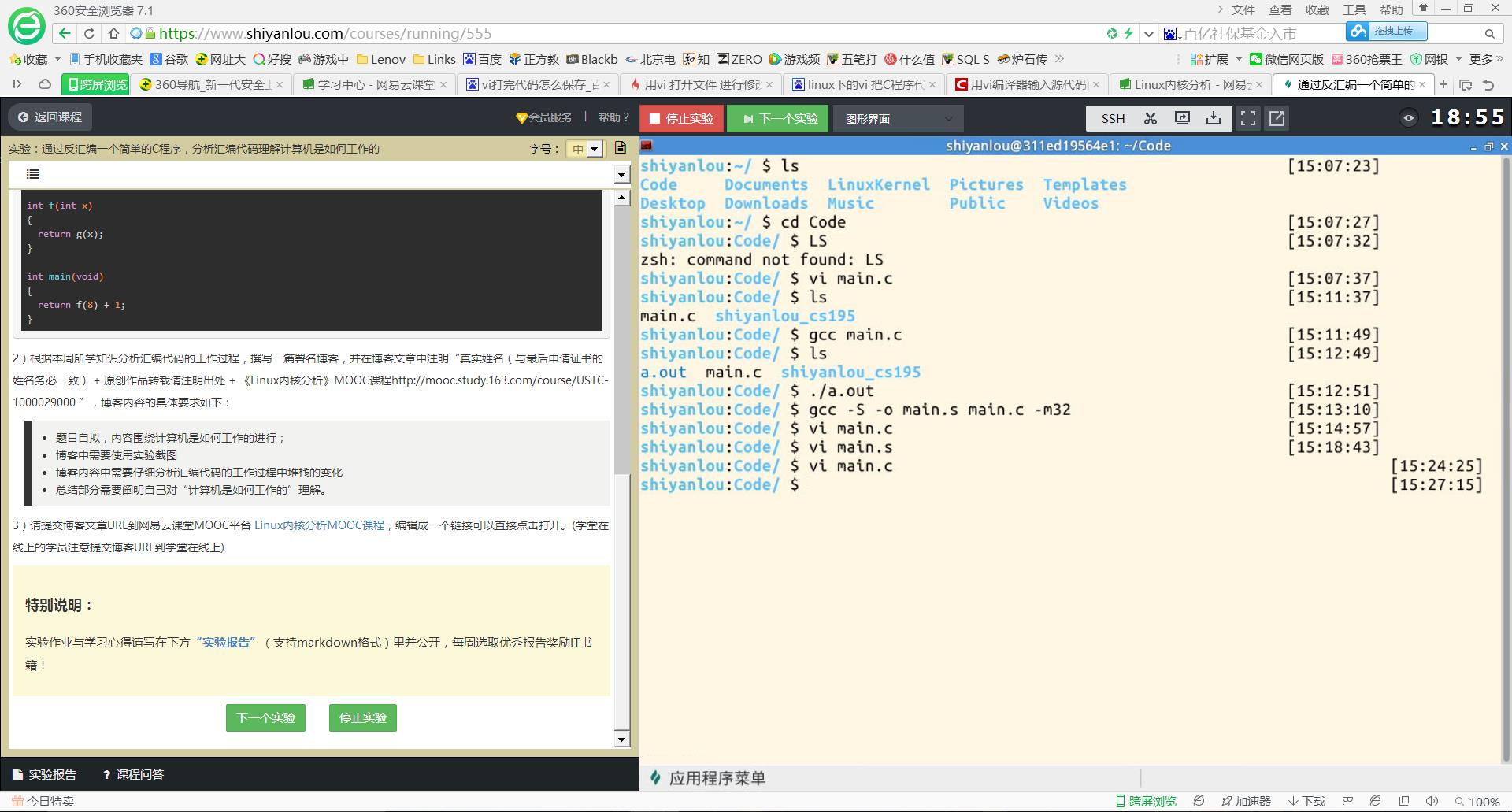The height and width of the screenshot is (812, 1512).
Task: Click the 下载 downloads status bar item
Action: click(1306, 801)
